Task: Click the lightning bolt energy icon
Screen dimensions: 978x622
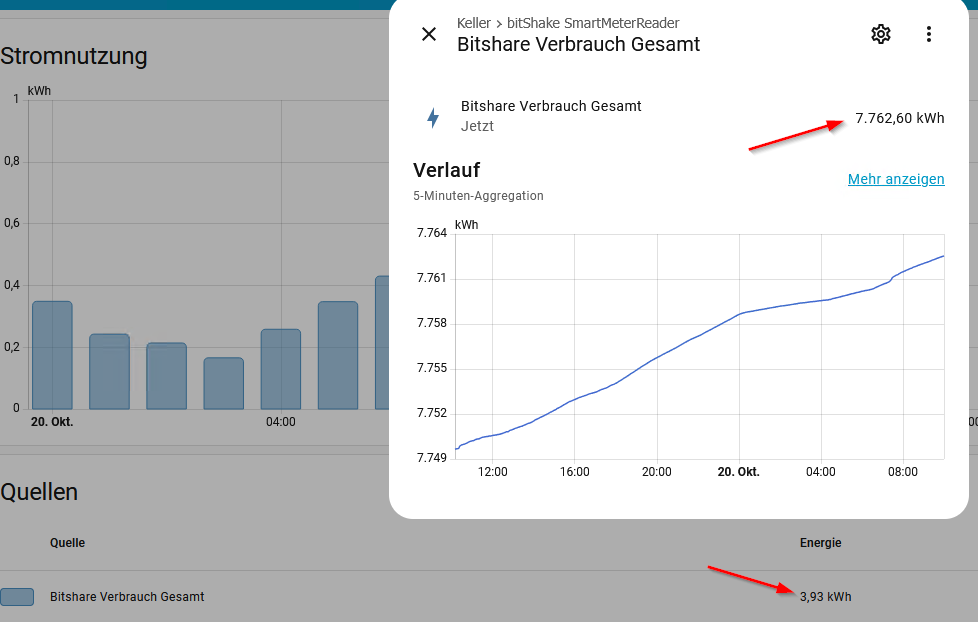Action: pyautogui.click(x=433, y=118)
